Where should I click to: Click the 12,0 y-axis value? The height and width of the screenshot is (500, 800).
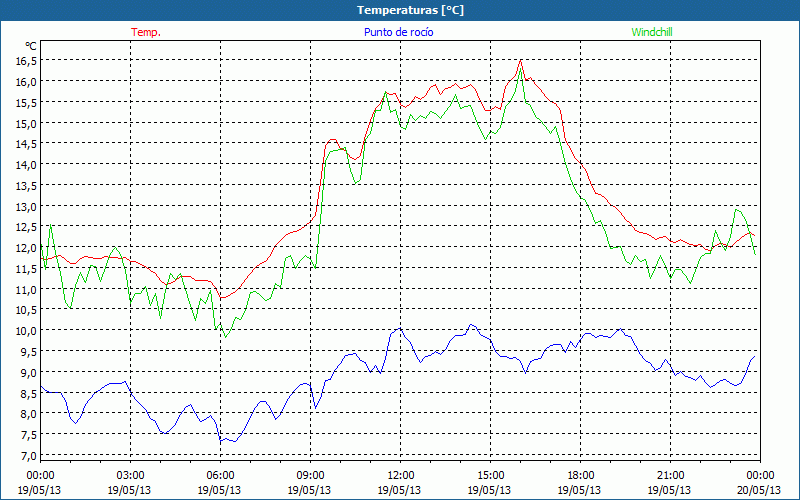[26, 248]
